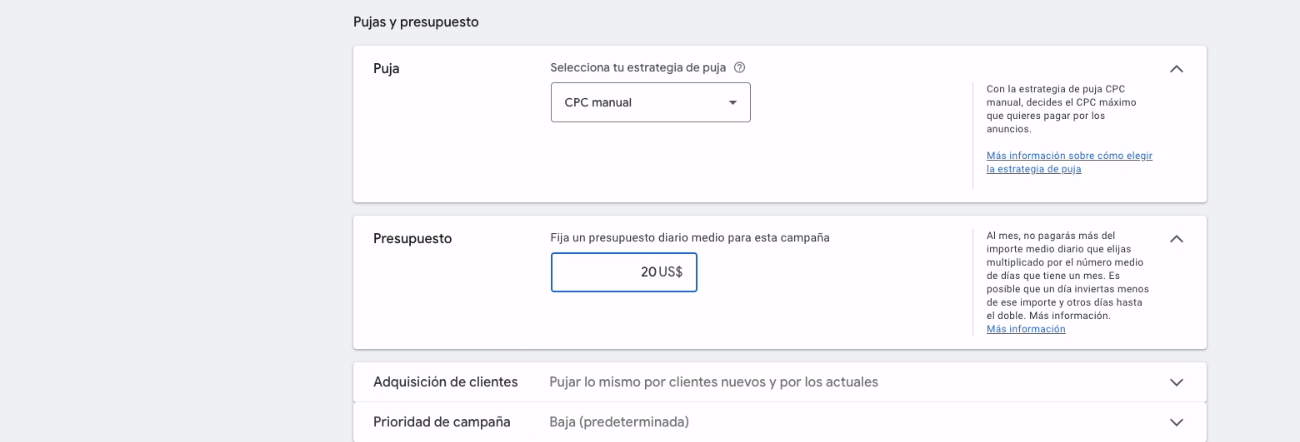This screenshot has height=442, width=1300.
Task: Click the Prioridad de campaña row title
Action: pos(441,422)
